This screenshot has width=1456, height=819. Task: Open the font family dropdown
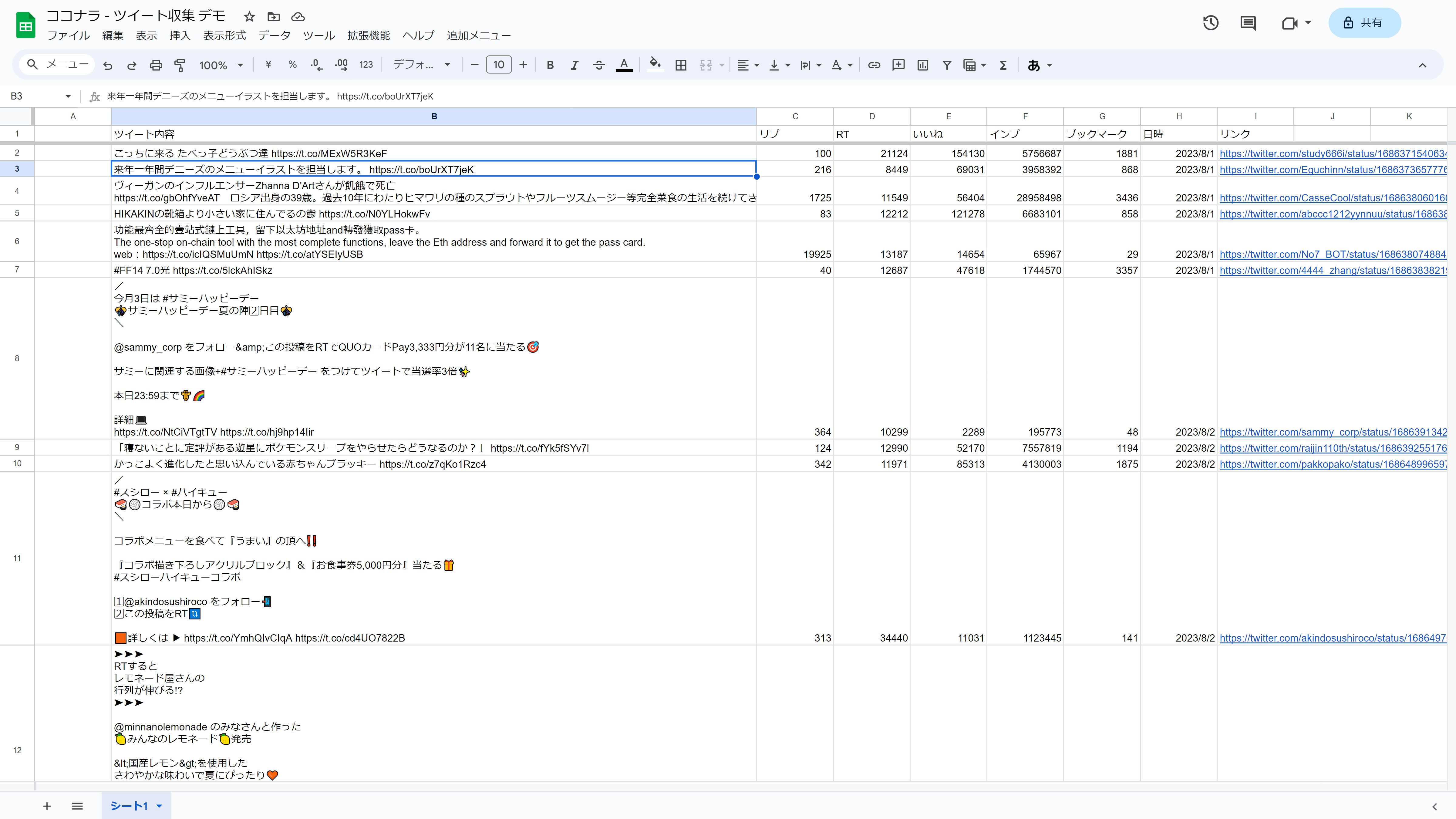[x=422, y=65]
